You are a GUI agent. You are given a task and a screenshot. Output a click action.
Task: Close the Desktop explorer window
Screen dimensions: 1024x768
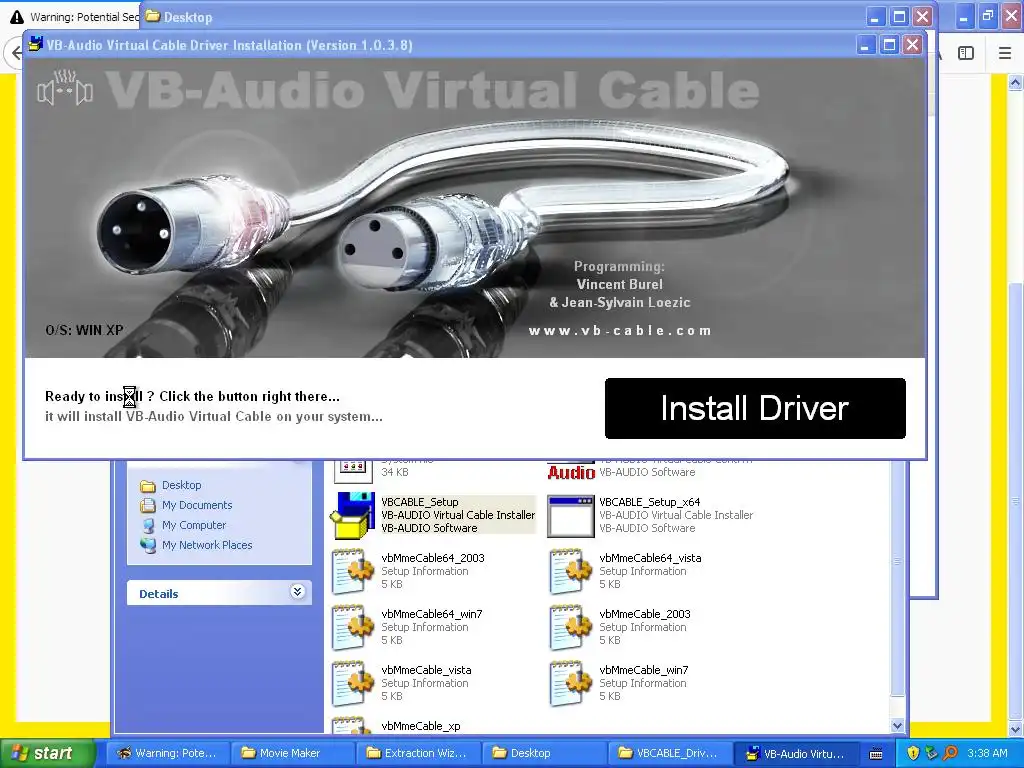[922, 16]
